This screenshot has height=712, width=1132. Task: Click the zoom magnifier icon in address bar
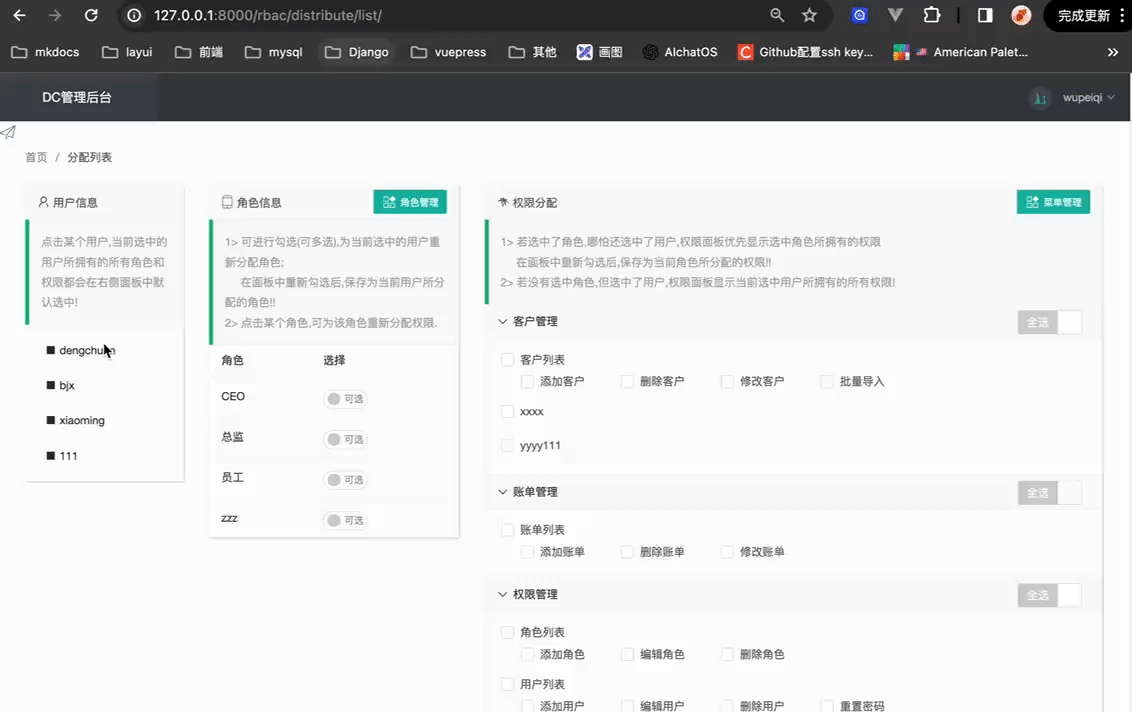pyautogui.click(x=777, y=15)
